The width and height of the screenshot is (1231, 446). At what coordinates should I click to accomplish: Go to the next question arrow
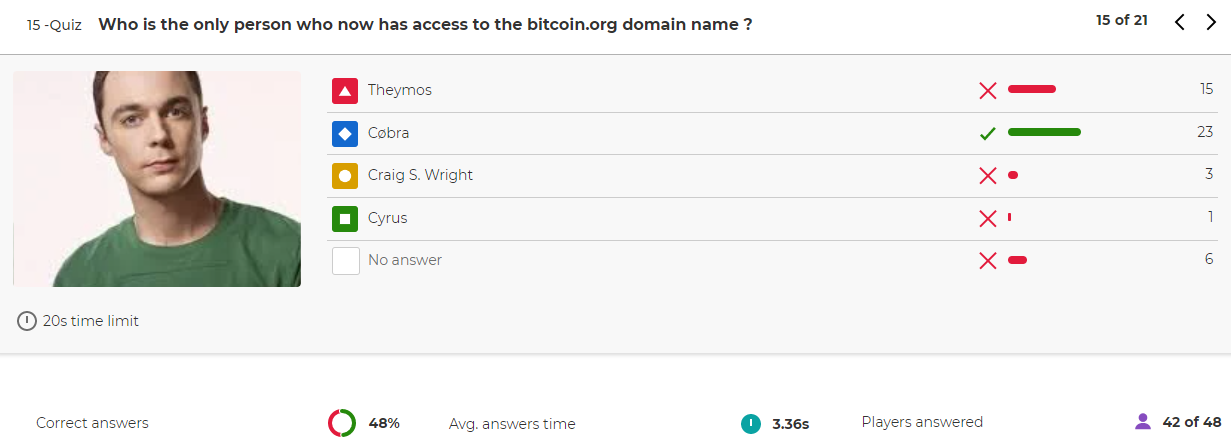pyautogui.click(x=1210, y=22)
